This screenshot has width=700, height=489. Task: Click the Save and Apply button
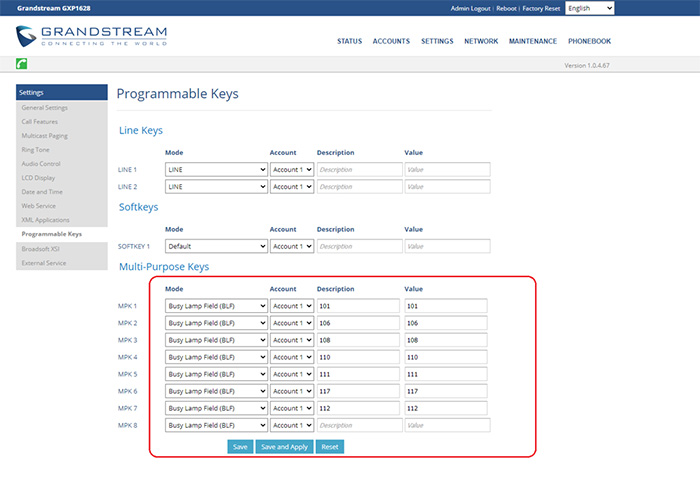click(x=284, y=447)
